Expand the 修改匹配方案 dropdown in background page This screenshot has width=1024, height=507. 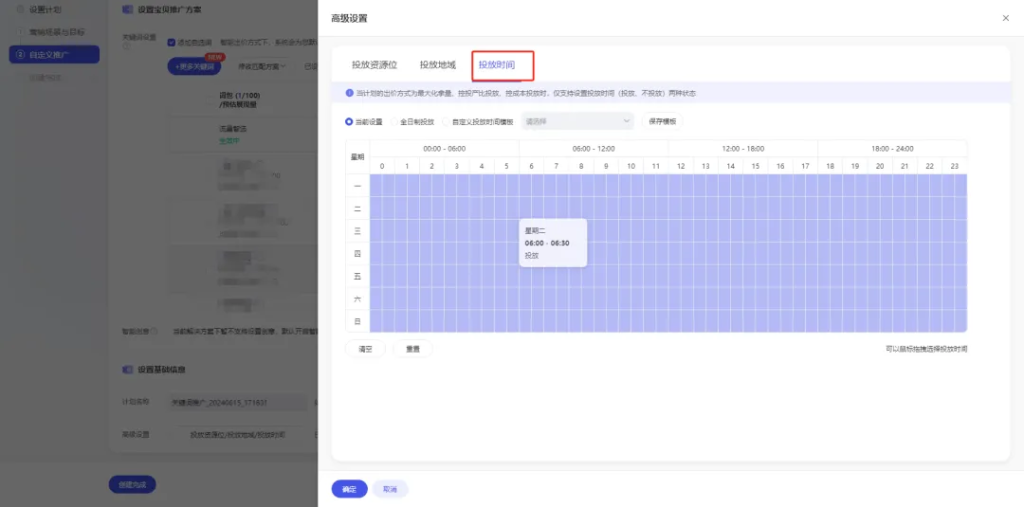click(262, 66)
